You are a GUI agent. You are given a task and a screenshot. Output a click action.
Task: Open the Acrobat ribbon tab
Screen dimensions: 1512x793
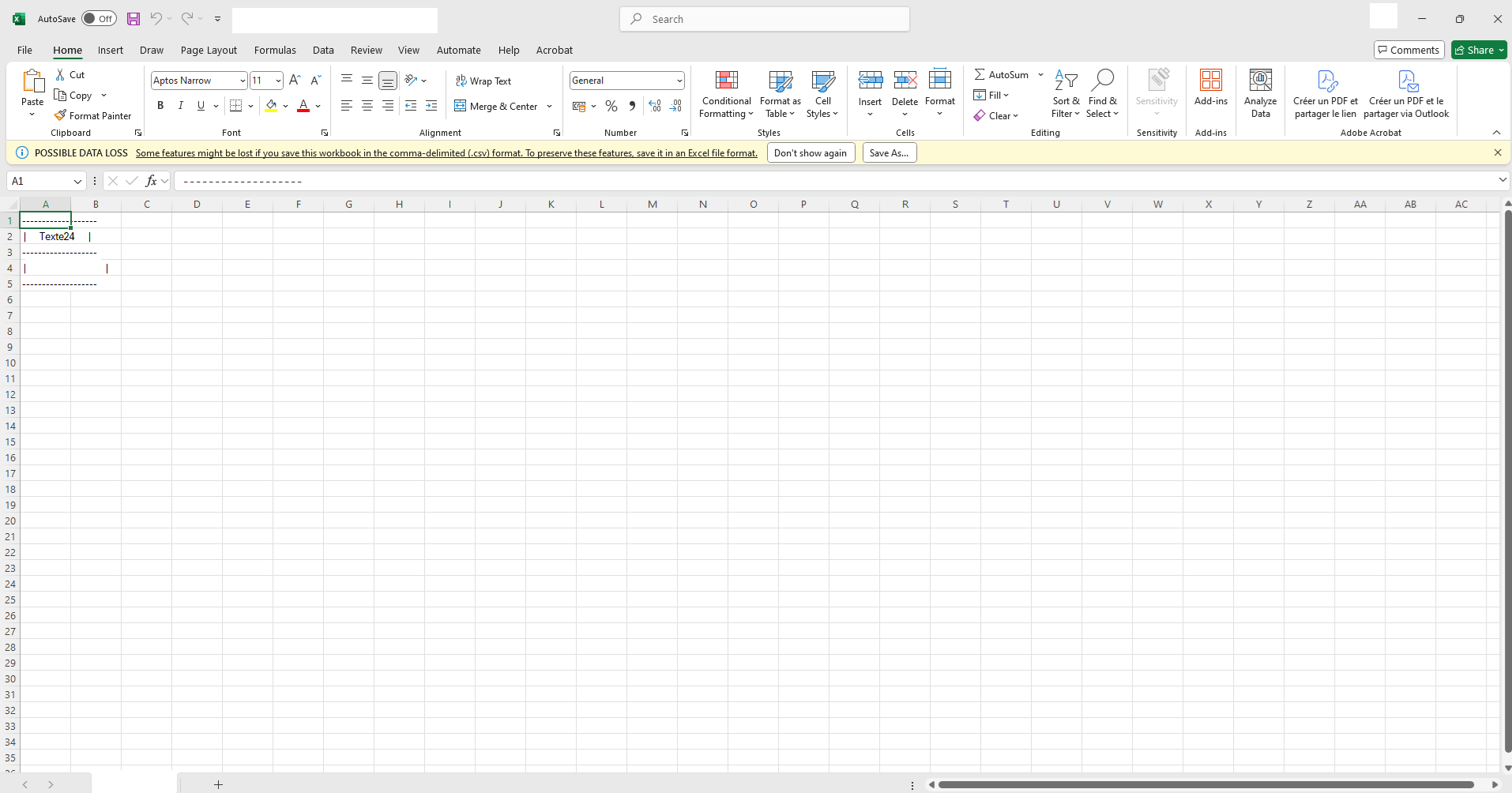[555, 50]
